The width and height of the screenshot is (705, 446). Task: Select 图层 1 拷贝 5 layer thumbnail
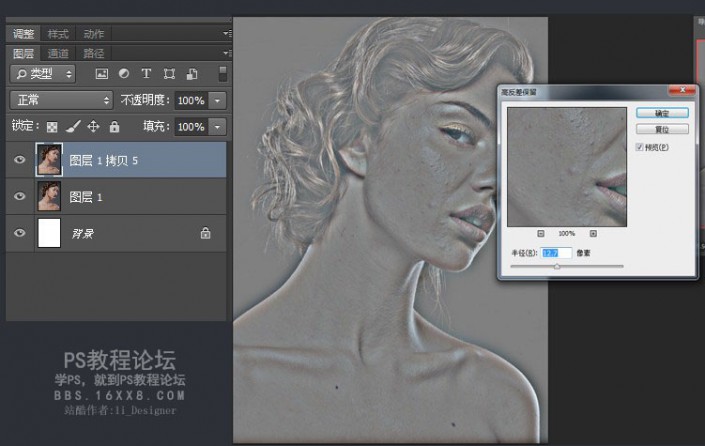[x=49, y=160]
